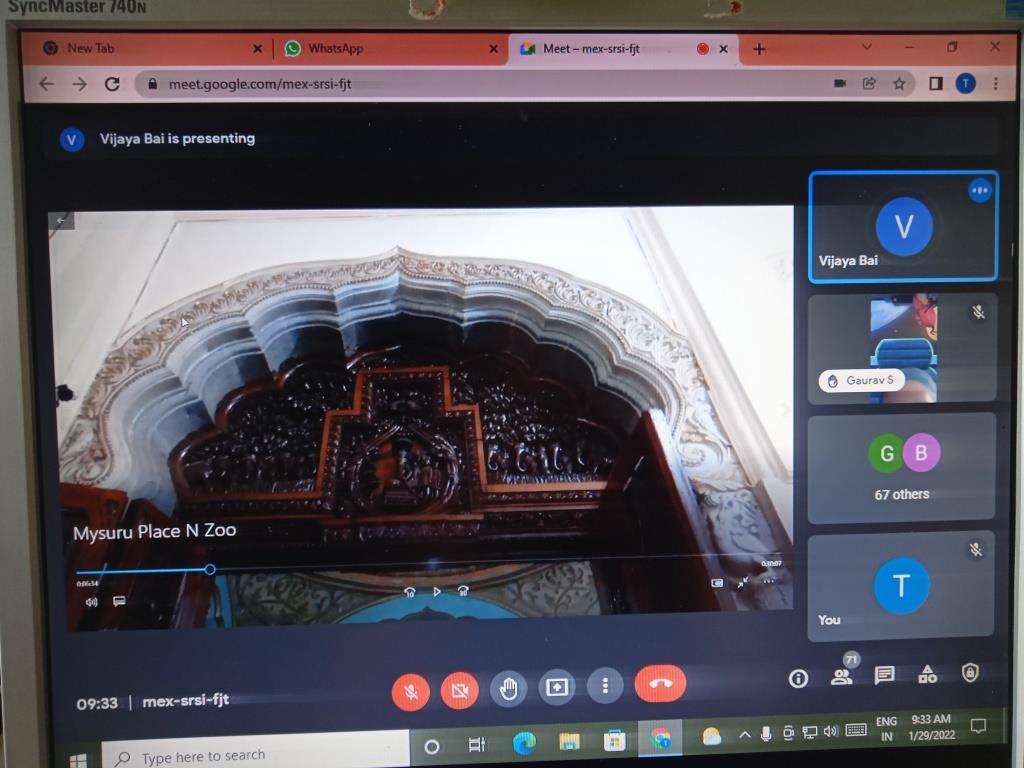Skip forward 30 seconds in video
This screenshot has width=1024, height=768.
click(463, 590)
